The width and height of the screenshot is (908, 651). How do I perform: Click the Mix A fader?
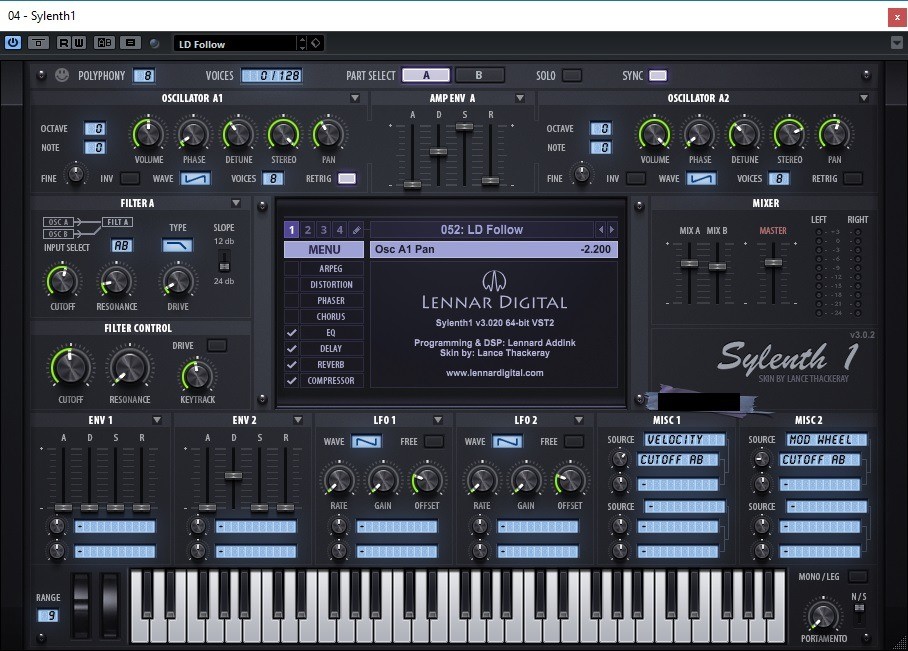click(x=689, y=264)
